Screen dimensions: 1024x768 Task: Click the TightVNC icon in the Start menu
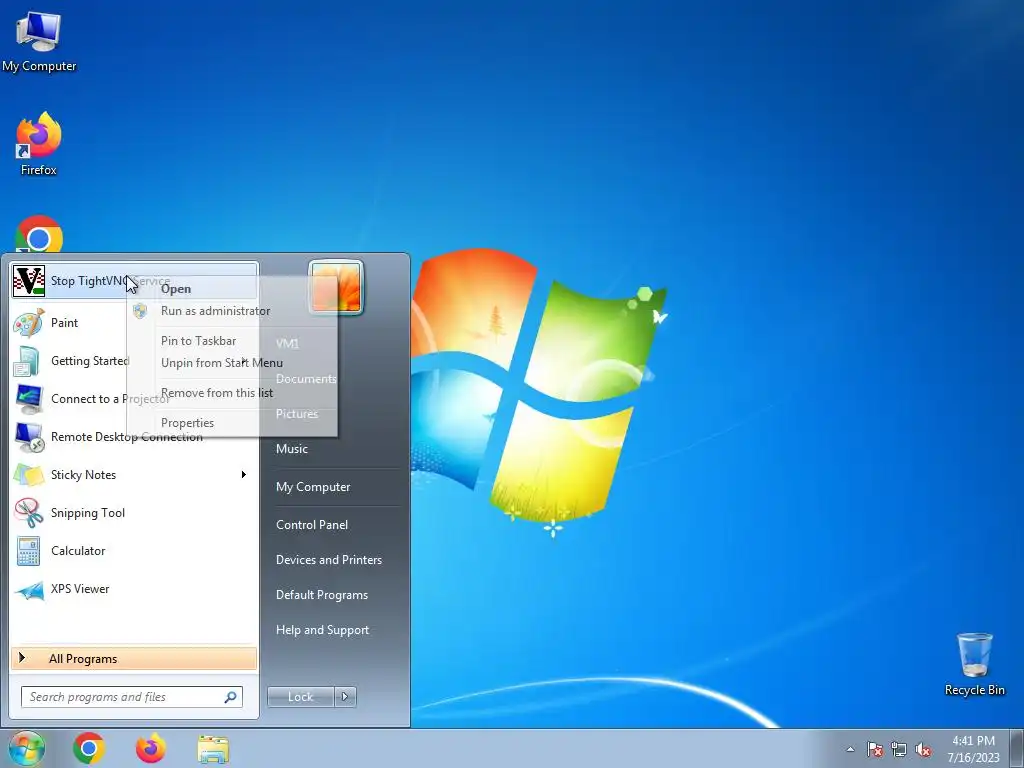pyautogui.click(x=29, y=281)
